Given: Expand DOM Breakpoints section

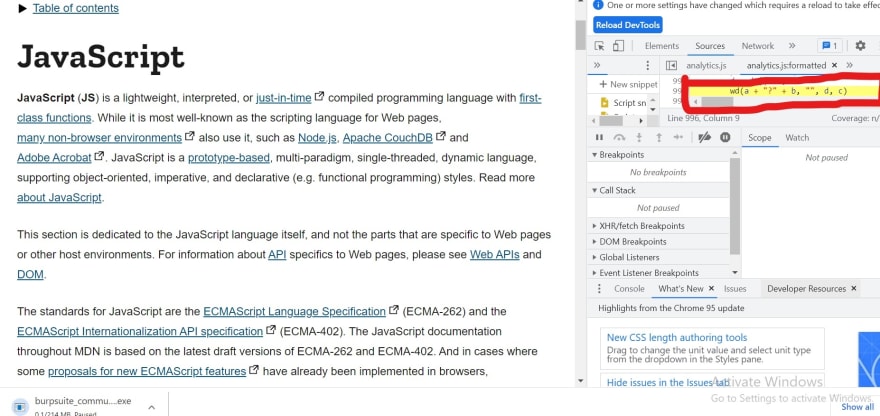Looking at the screenshot, I should pos(658,241).
